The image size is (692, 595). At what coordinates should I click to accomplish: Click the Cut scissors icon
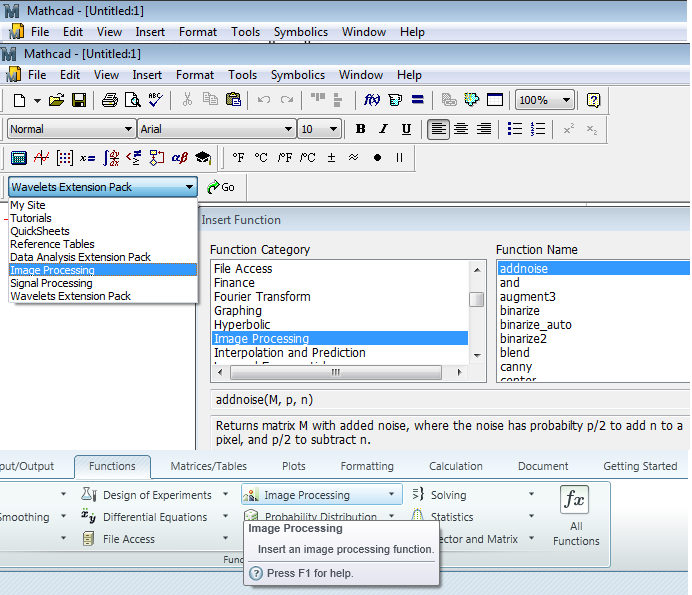(188, 100)
